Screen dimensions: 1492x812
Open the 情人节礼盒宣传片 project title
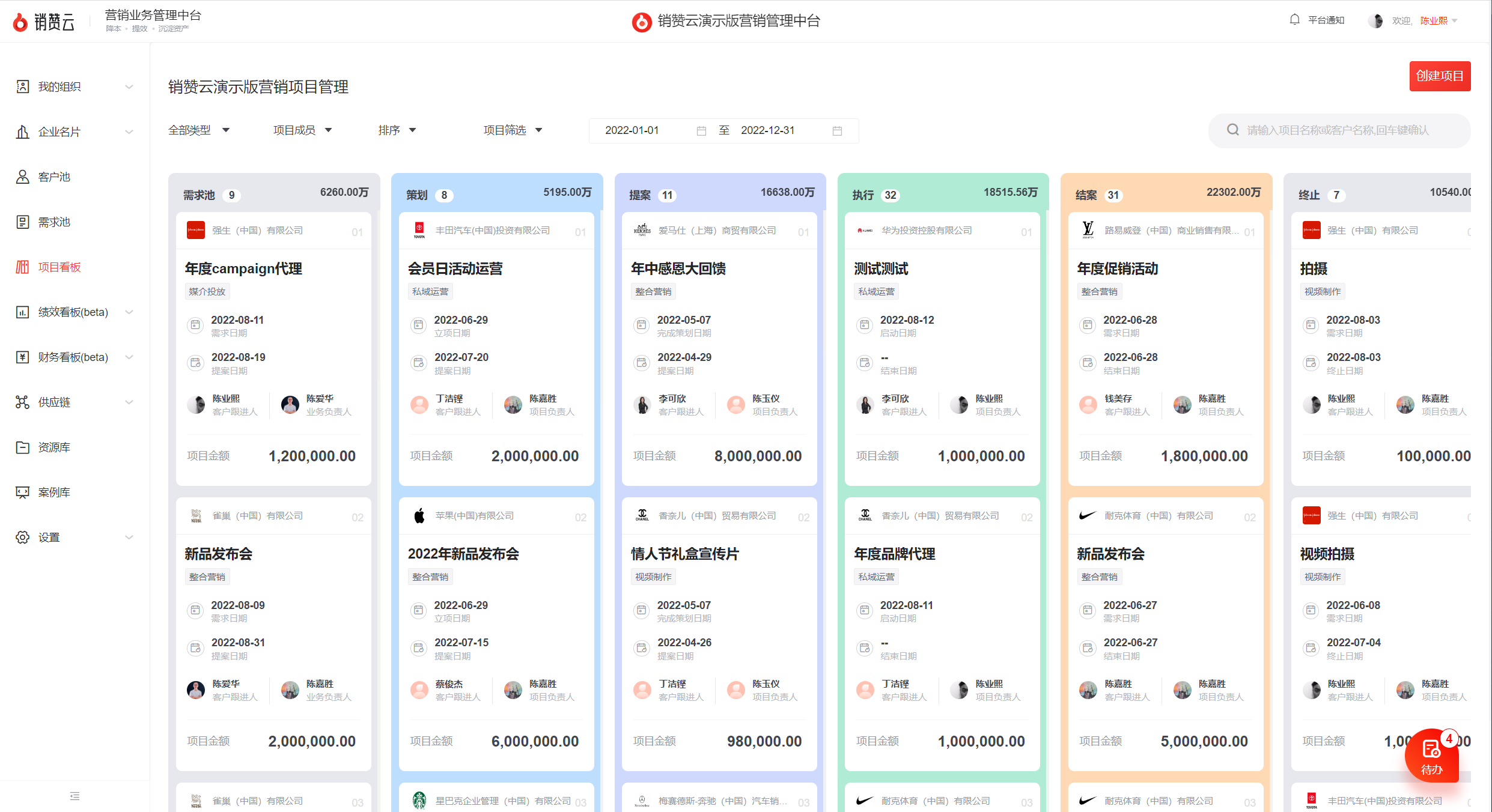click(x=685, y=554)
